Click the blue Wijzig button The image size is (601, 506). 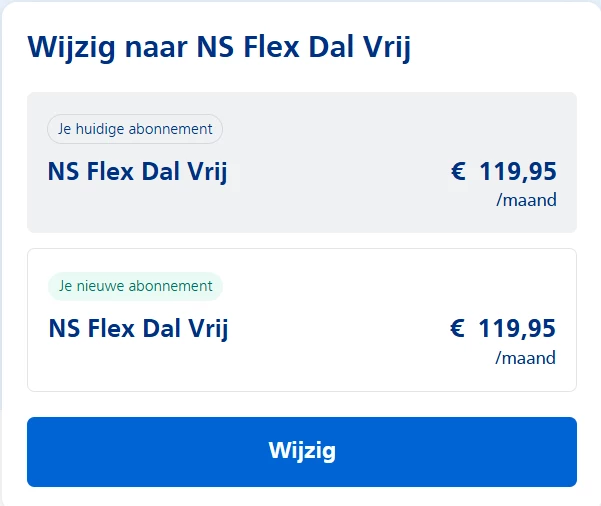coord(301,451)
